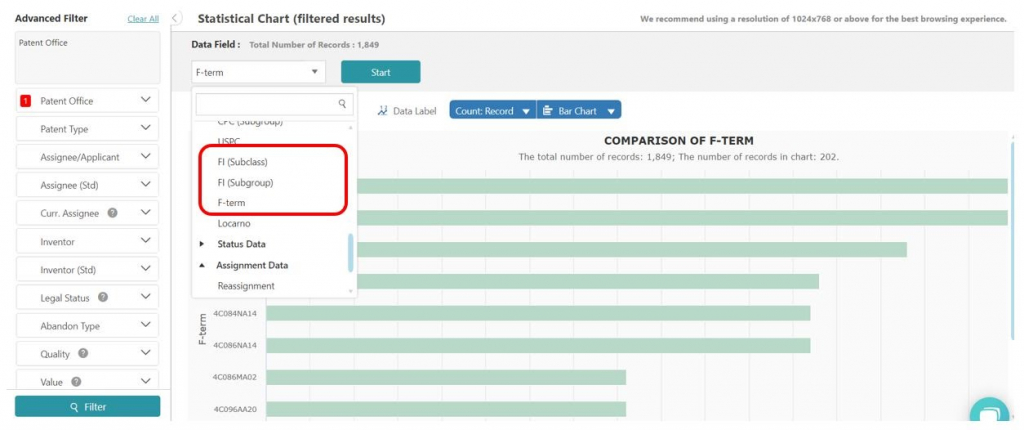Click the search magnifier in the dropdown box
Image resolution: width=1024 pixels, height=430 pixels.
pos(342,103)
